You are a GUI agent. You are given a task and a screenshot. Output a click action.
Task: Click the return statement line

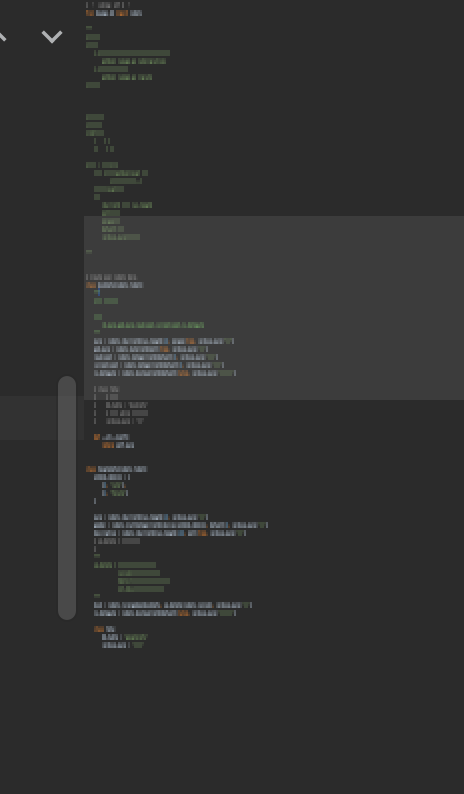118,445
